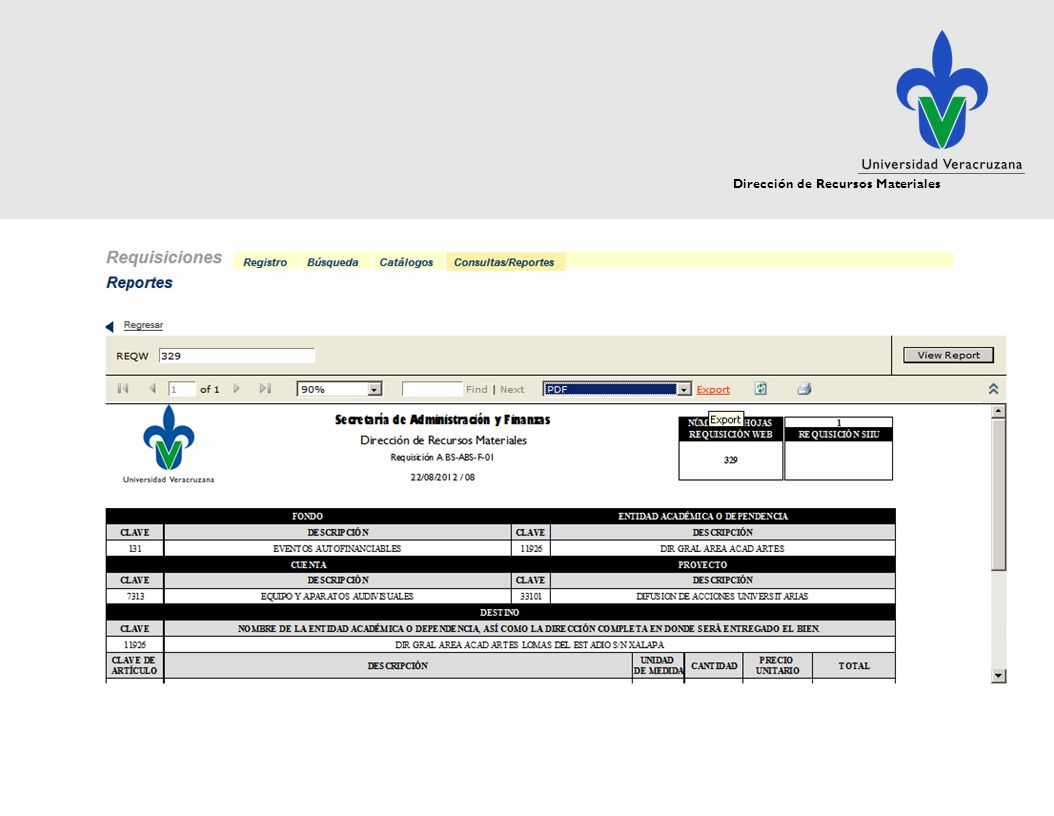Click 'DIFUSION DE ACCIONES UNIVERSITARIAS' project cell

tap(722, 596)
